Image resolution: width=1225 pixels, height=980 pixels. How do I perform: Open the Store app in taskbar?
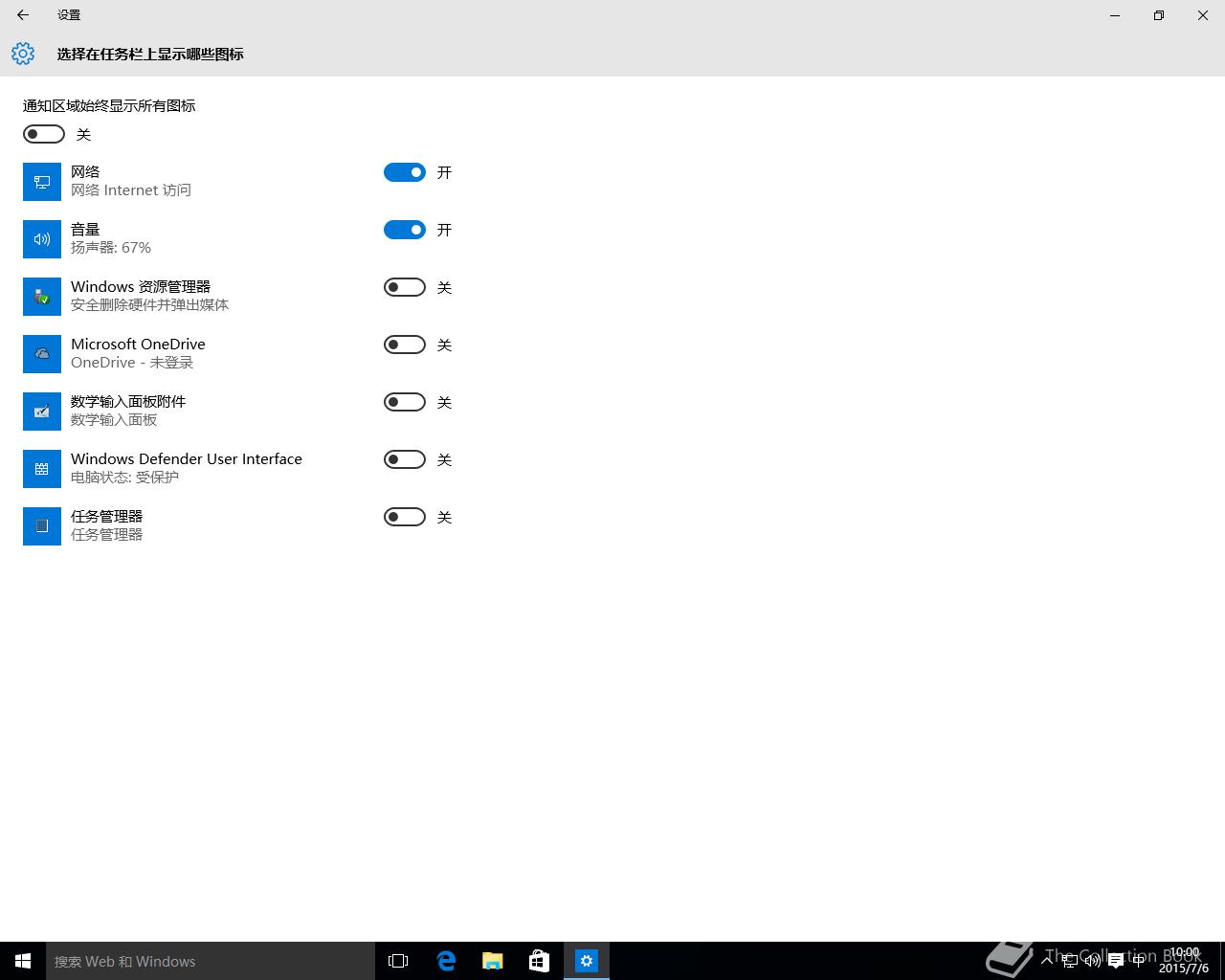(540, 961)
